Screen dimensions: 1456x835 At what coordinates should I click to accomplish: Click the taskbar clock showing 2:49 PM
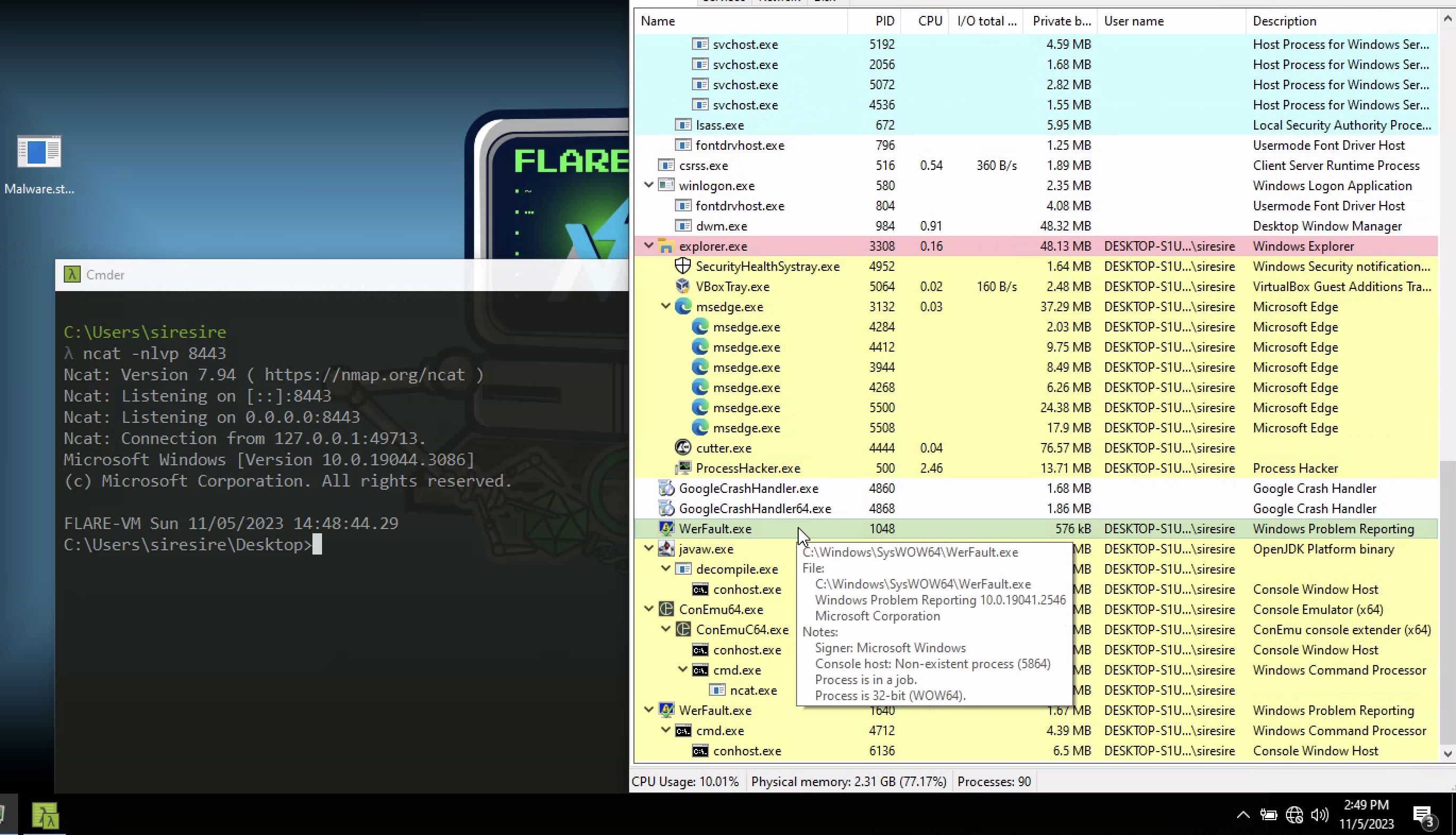[1367, 814]
